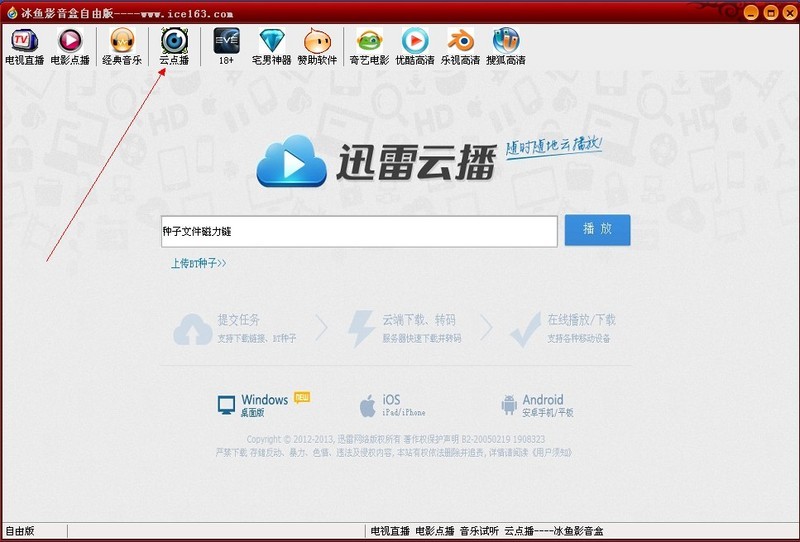The image size is (800, 542).
Task: Open 电视直播 TV live toolbar icon
Action: pyautogui.click(x=24, y=46)
